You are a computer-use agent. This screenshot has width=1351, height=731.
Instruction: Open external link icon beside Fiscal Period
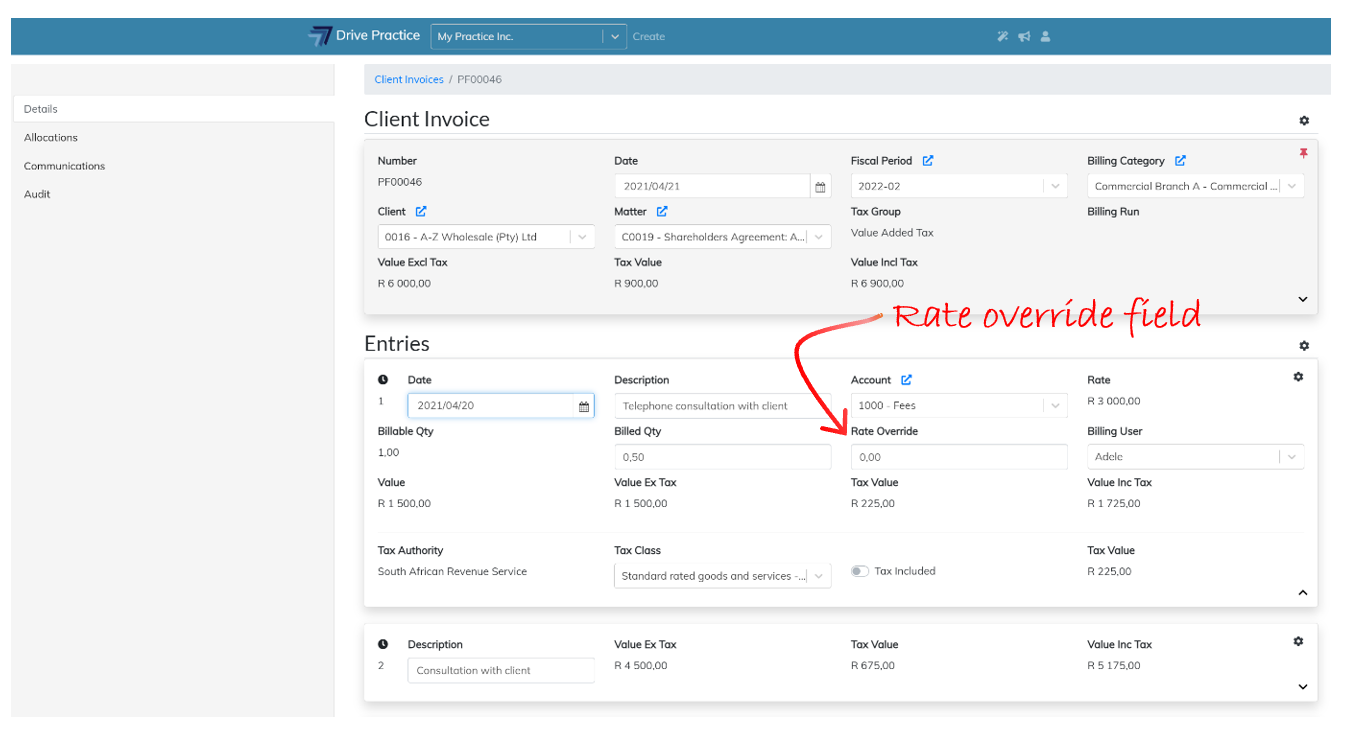pyautogui.click(x=928, y=161)
